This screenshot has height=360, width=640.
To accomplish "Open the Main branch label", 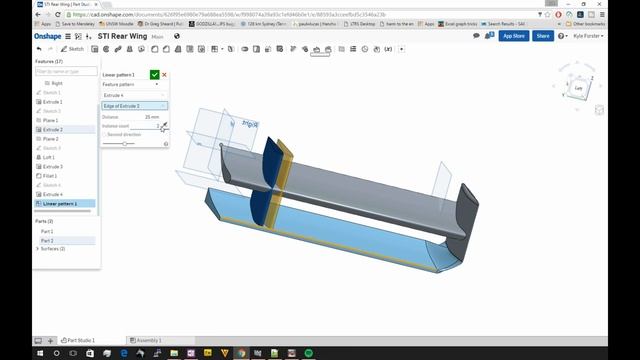I will point(158,37).
